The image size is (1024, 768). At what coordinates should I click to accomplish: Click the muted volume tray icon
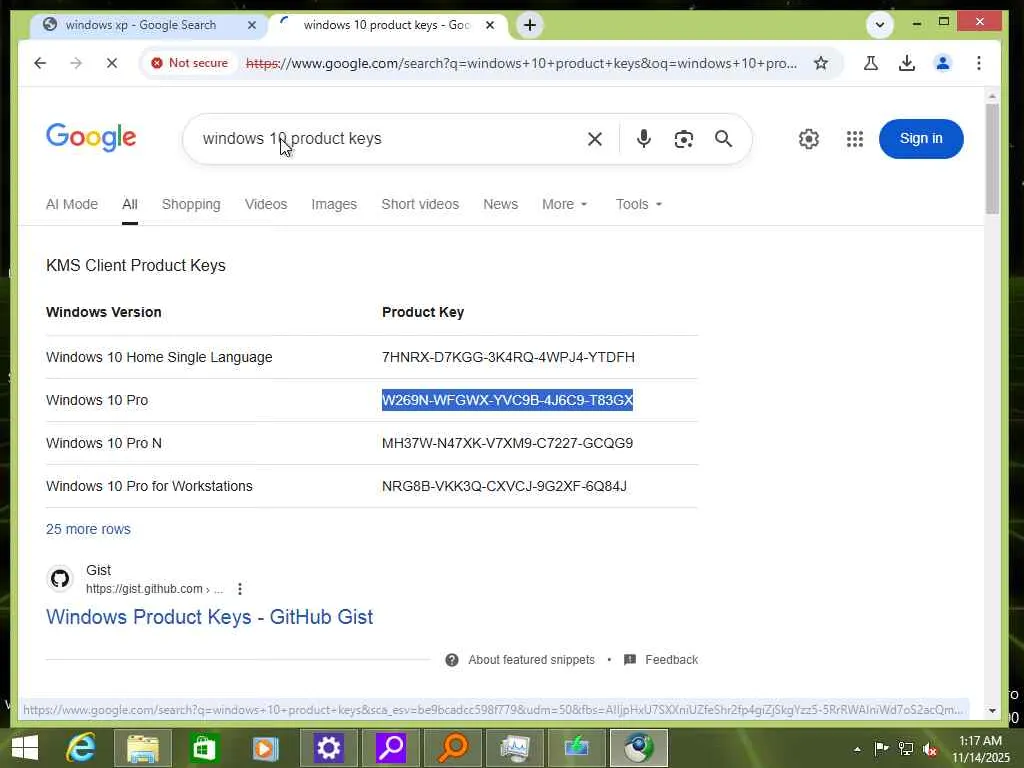point(930,749)
